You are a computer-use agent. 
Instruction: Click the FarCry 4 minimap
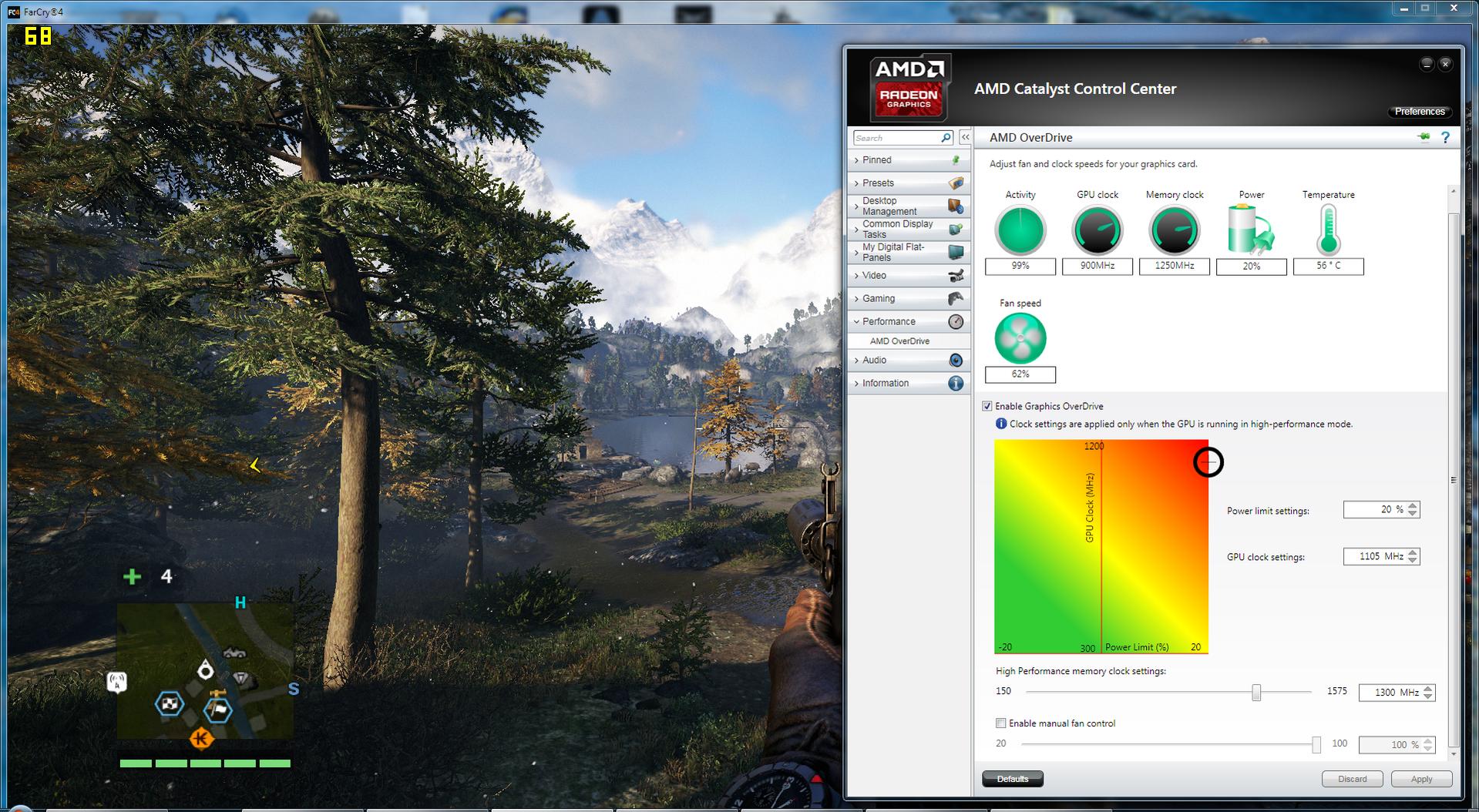205,671
